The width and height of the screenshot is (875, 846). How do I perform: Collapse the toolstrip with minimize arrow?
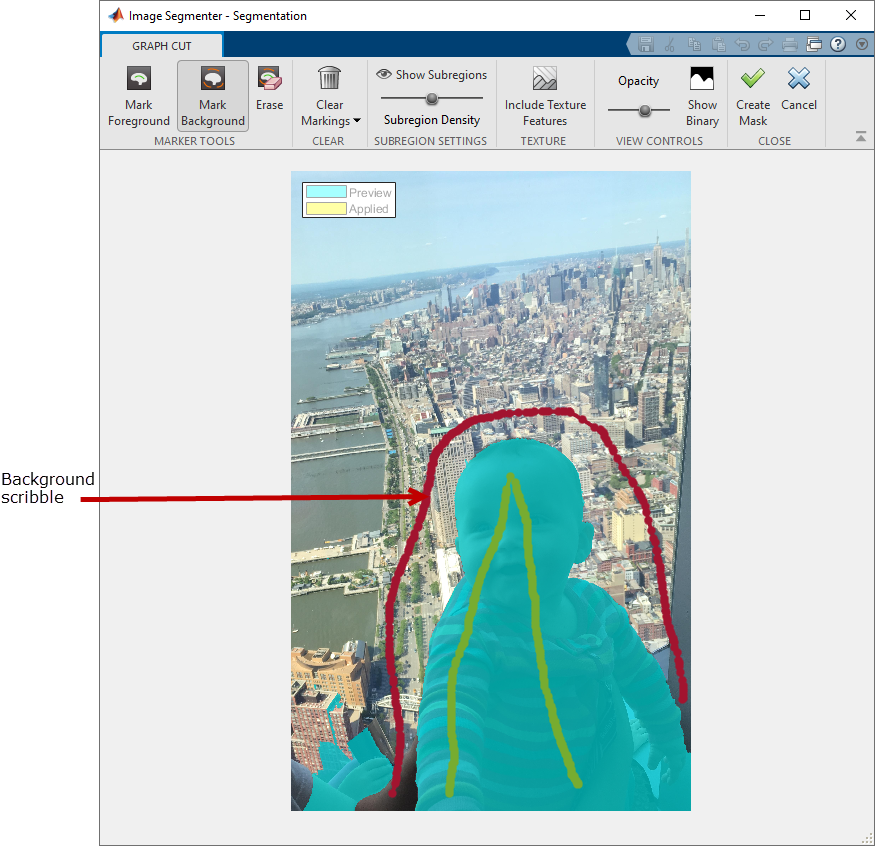coord(861,136)
